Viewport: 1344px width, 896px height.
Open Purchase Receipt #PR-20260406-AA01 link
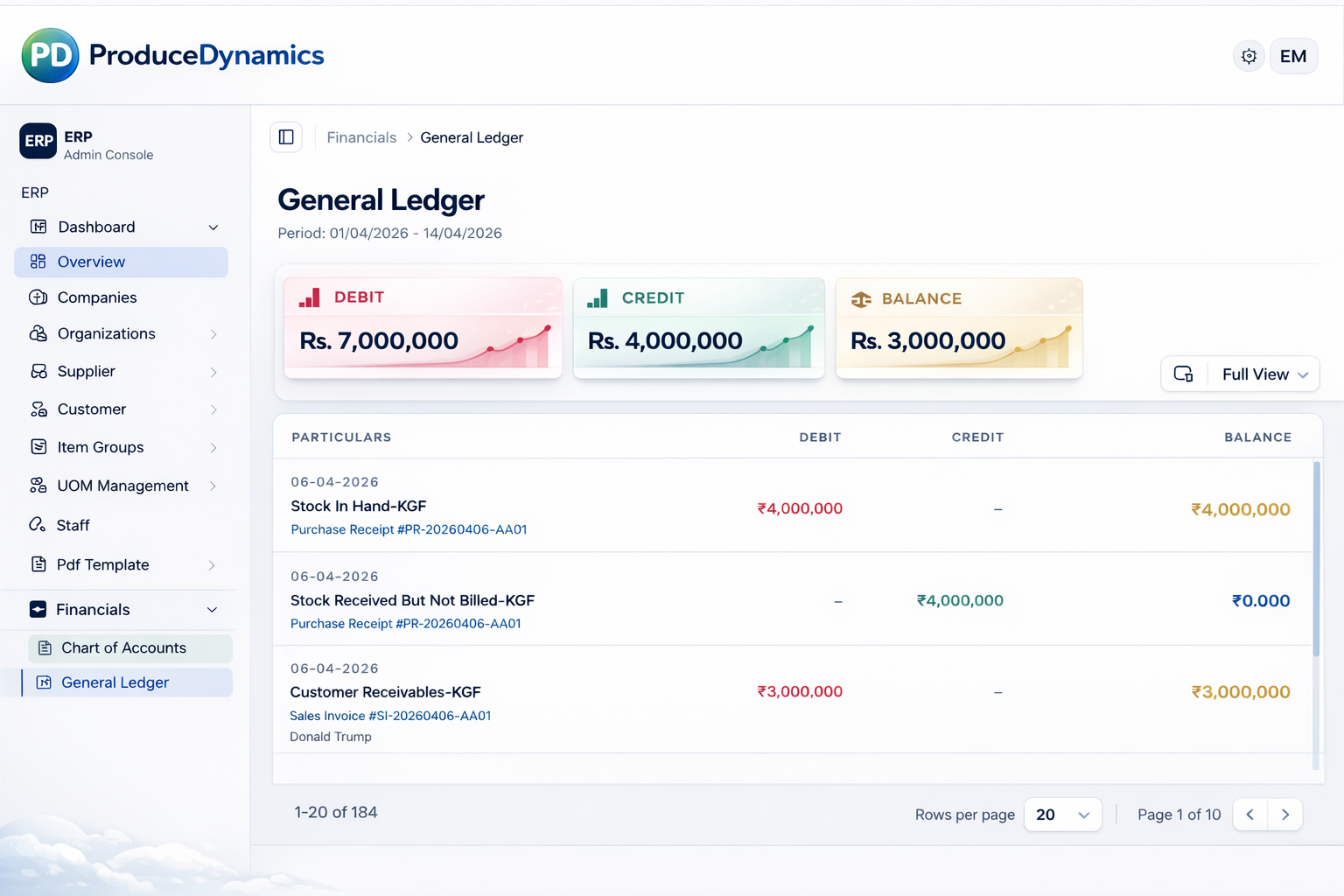(409, 529)
